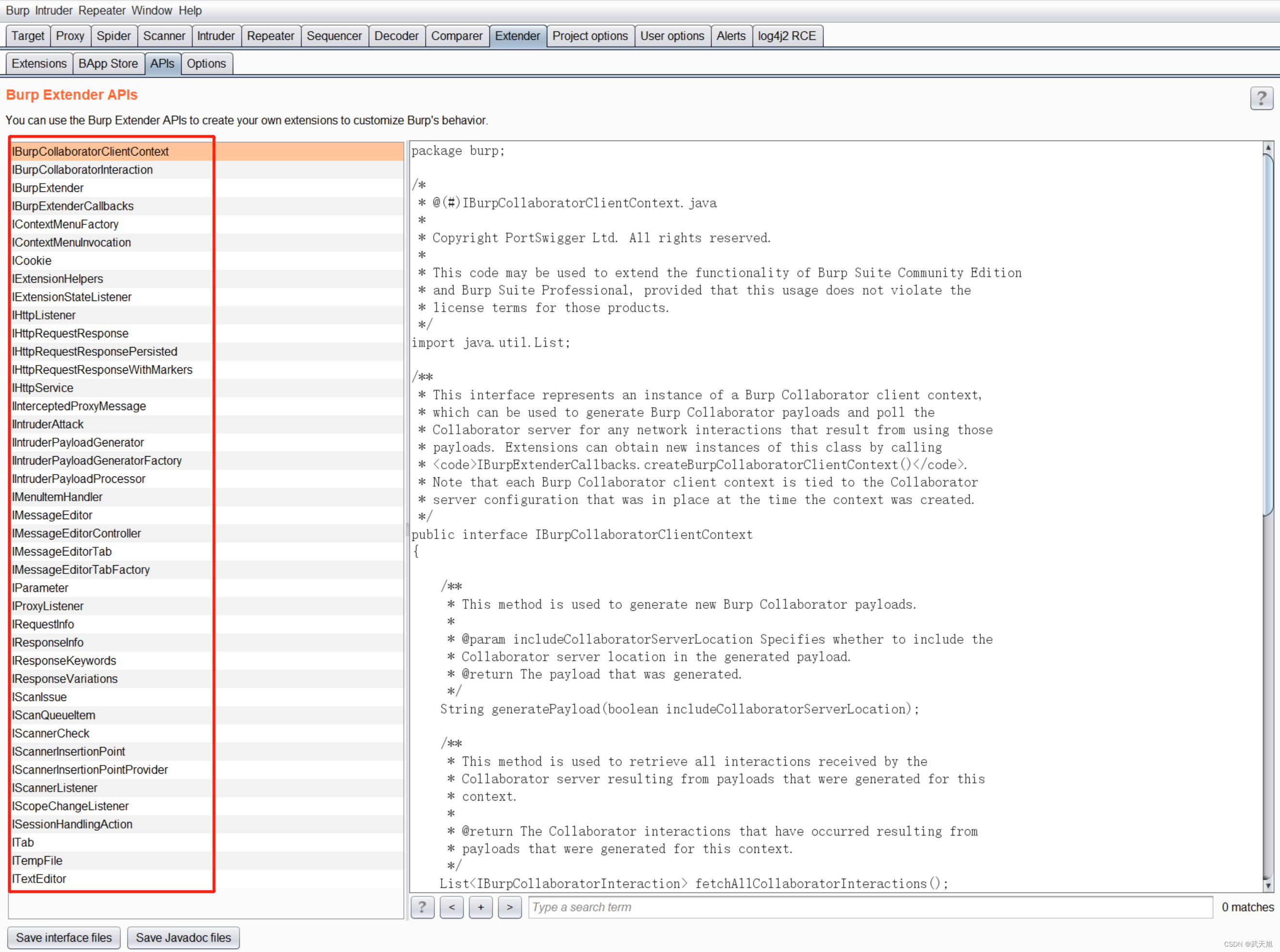The width and height of the screenshot is (1280, 952).
Task: Select IIntruderPayloadGenerator in the list
Action: pos(207,443)
